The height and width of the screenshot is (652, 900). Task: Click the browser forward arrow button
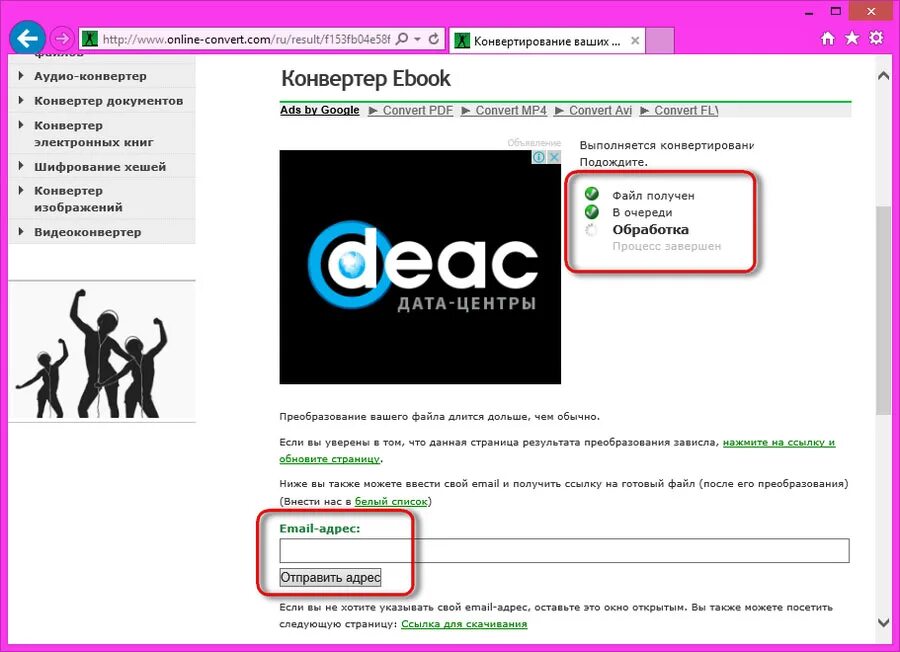point(61,39)
